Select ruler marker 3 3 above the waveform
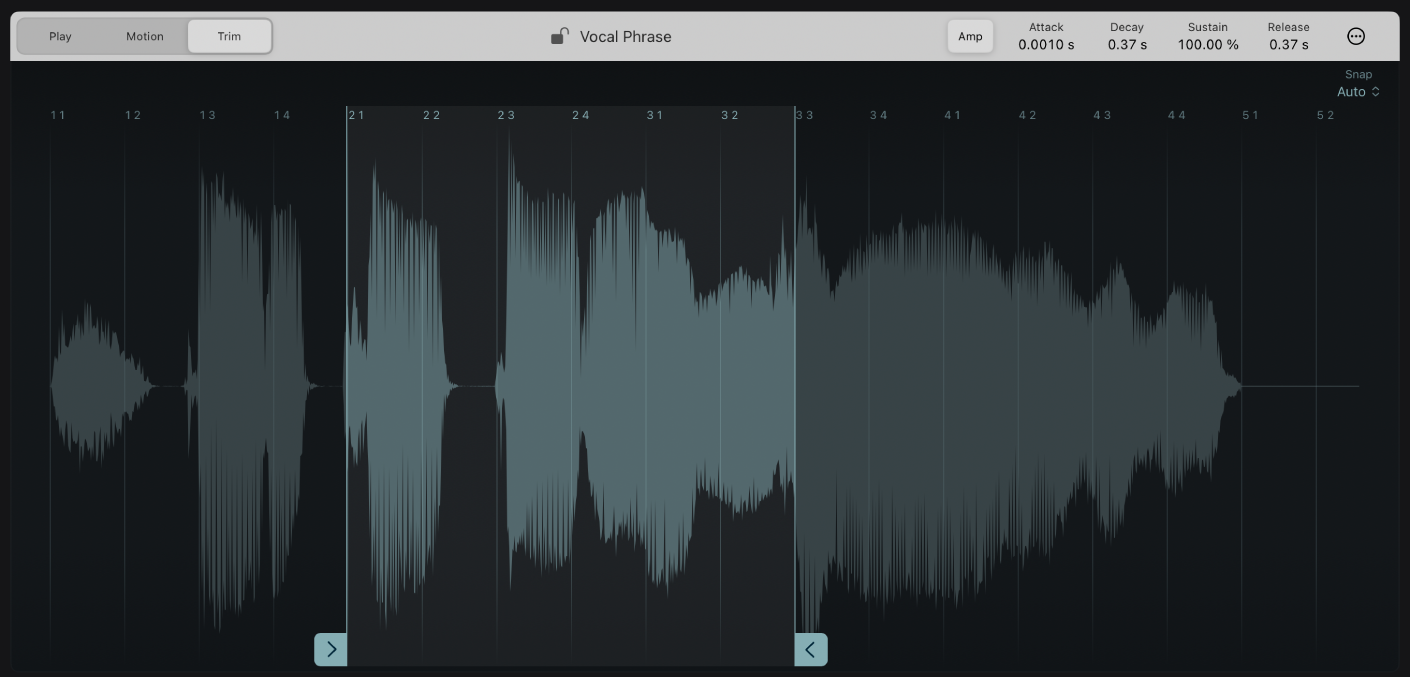1410x678 pixels. point(806,114)
